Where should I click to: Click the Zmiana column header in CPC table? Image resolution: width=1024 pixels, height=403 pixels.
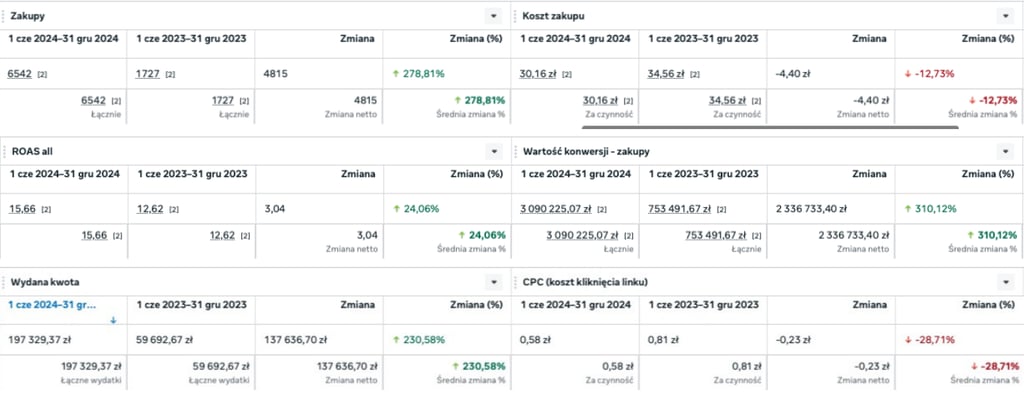pyautogui.click(x=867, y=304)
